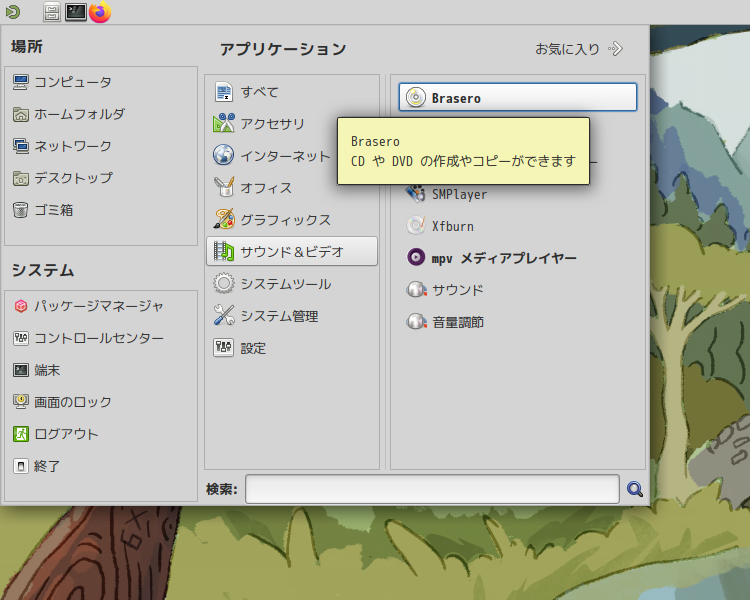Screen dimensions: 750x600
Task: Open ネットワーク network icon
Action: pyautogui.click(x=21, y=146)
